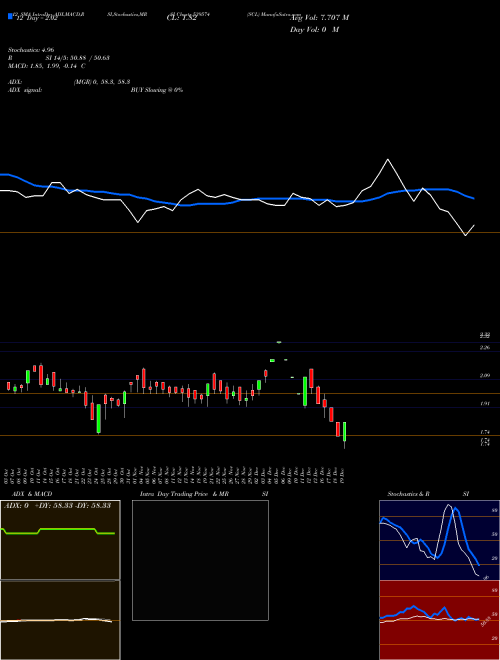Open the blue Stochastics chart panel
This screenshot has height=660, width=500.
(x=439, y=540)
